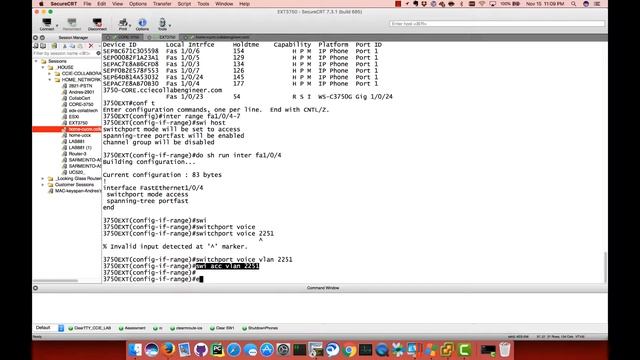
Task: Click the Reconnect toolbar icon
Action: click(72, 24)
